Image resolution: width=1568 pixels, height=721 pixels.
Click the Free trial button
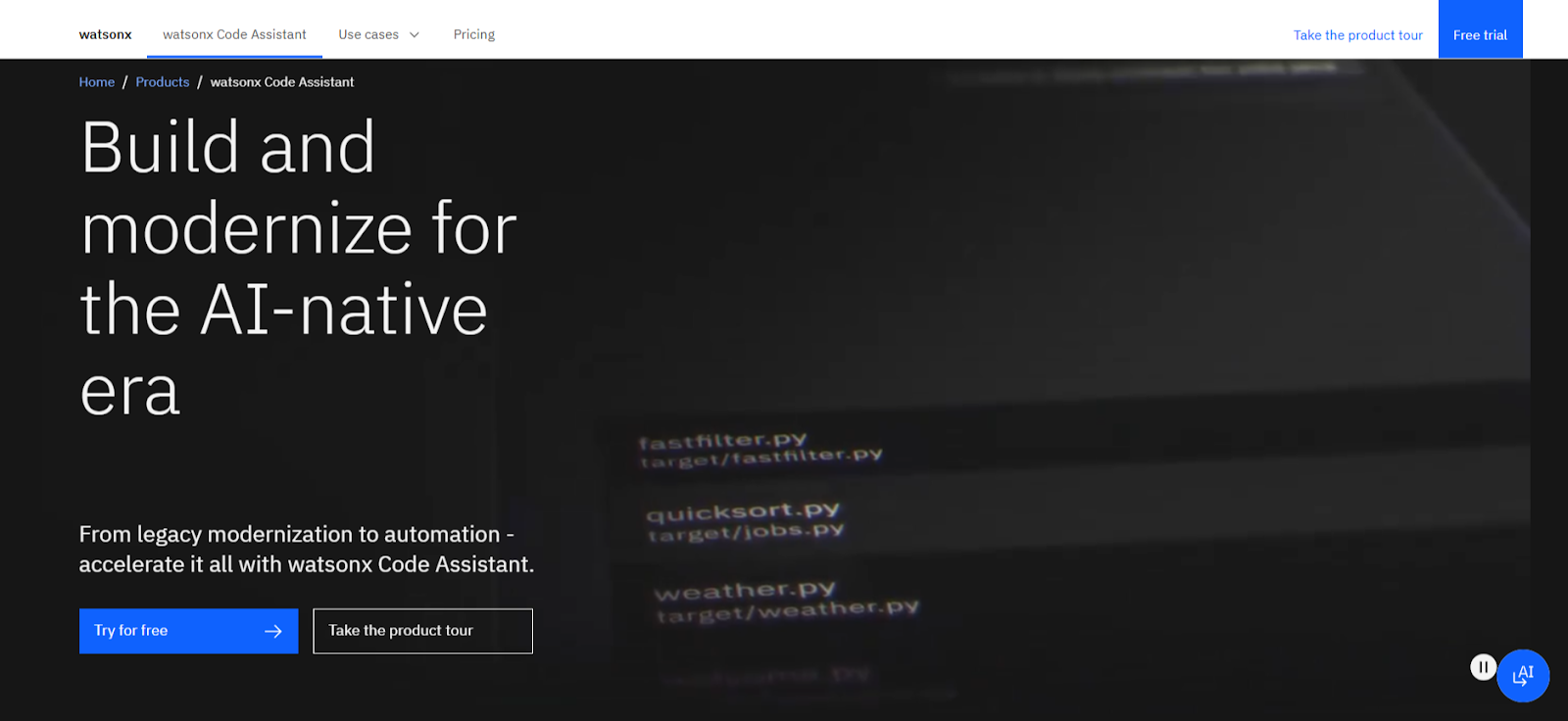[1480, 29]
